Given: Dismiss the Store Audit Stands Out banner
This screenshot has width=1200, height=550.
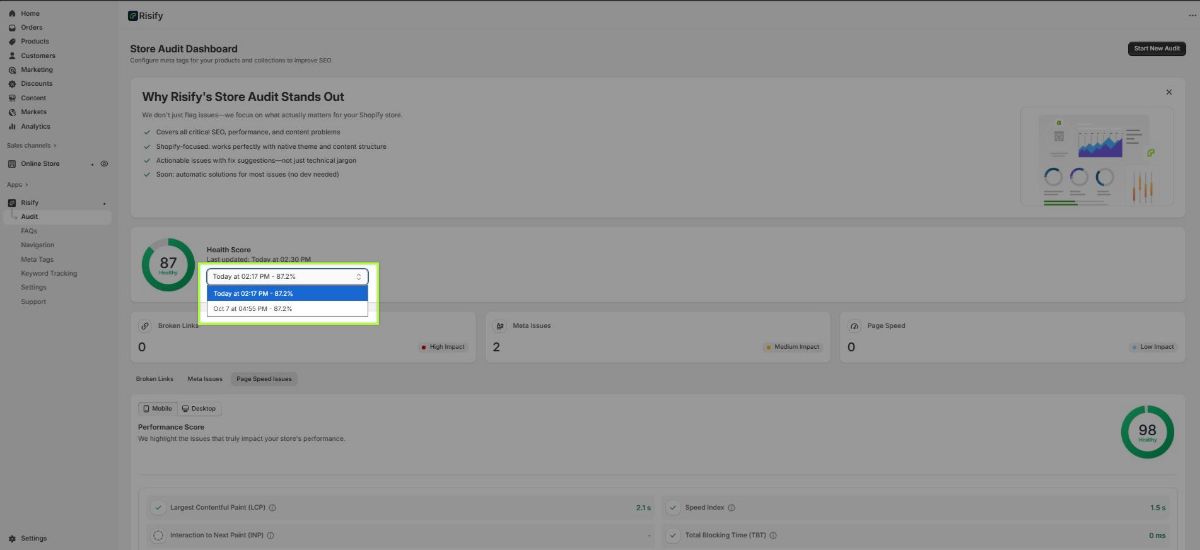Looking at the screenshot, I should coord(1168,92).
